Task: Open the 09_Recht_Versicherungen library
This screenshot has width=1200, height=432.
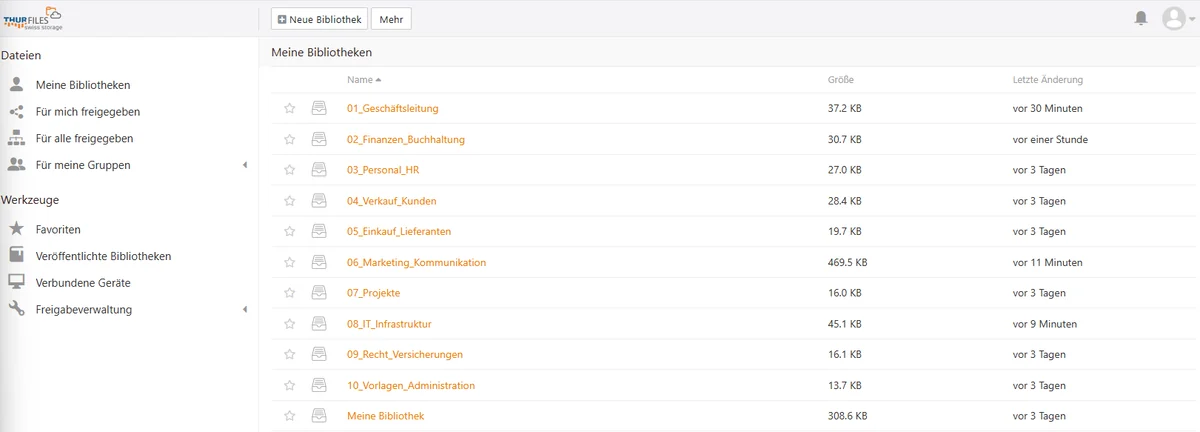Action: pos(405,354)
